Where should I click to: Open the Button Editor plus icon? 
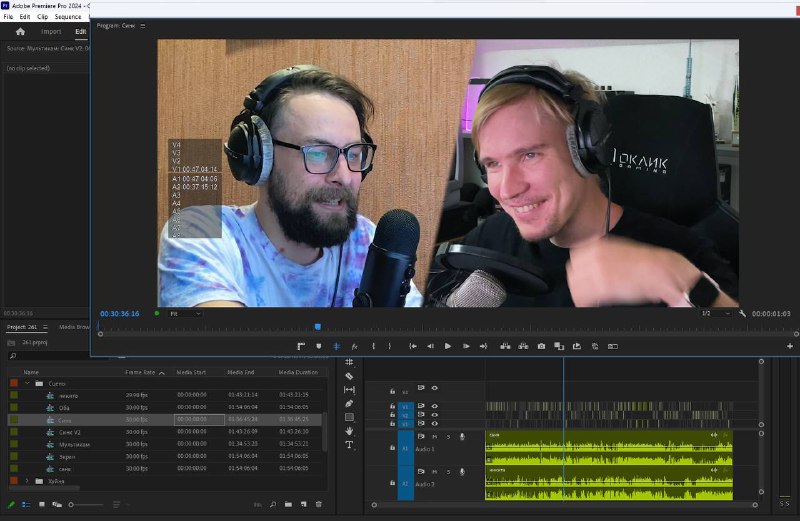790,346
